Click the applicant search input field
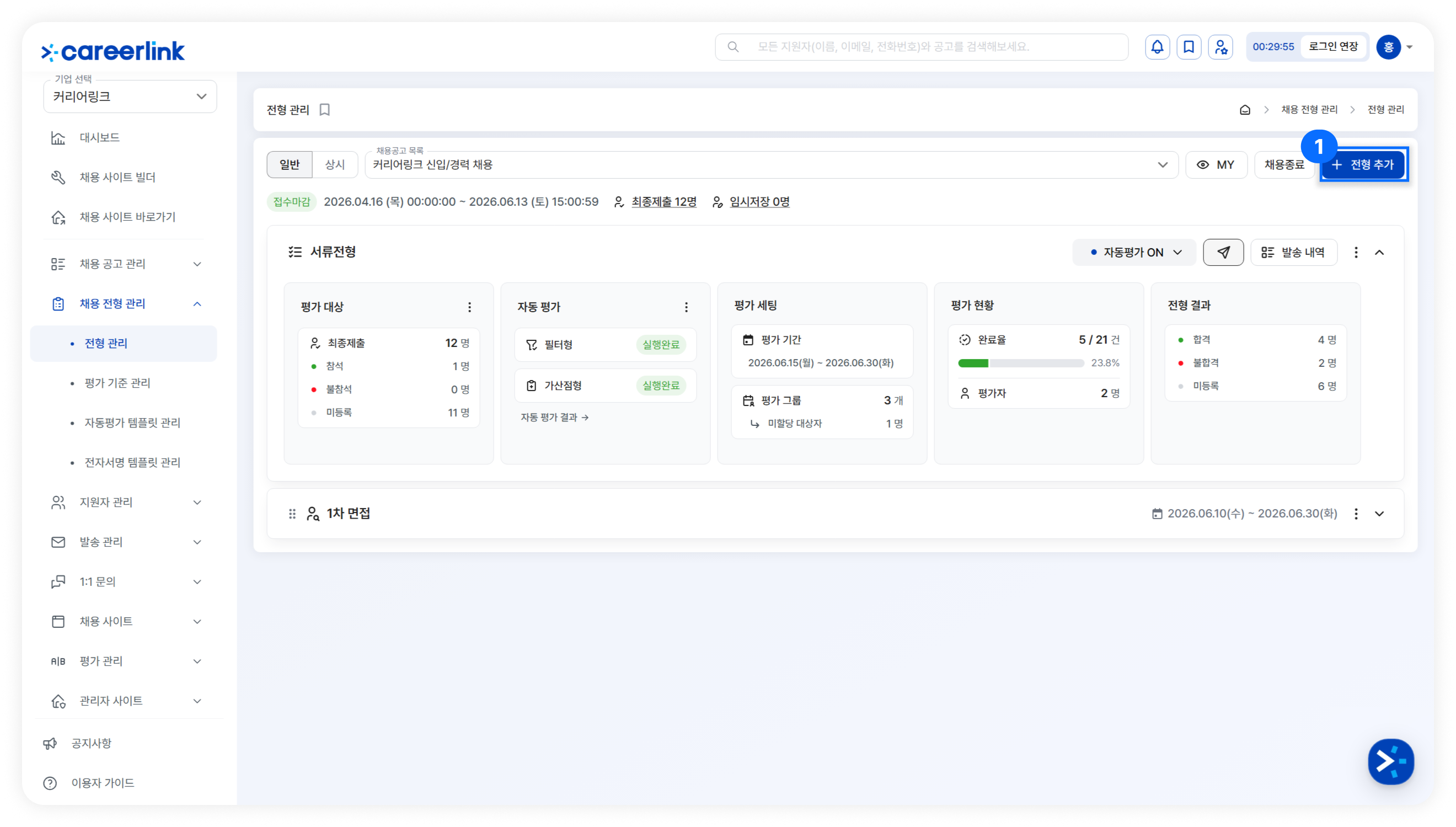This screenshot has width=1456, height=827. click(921, 46)
